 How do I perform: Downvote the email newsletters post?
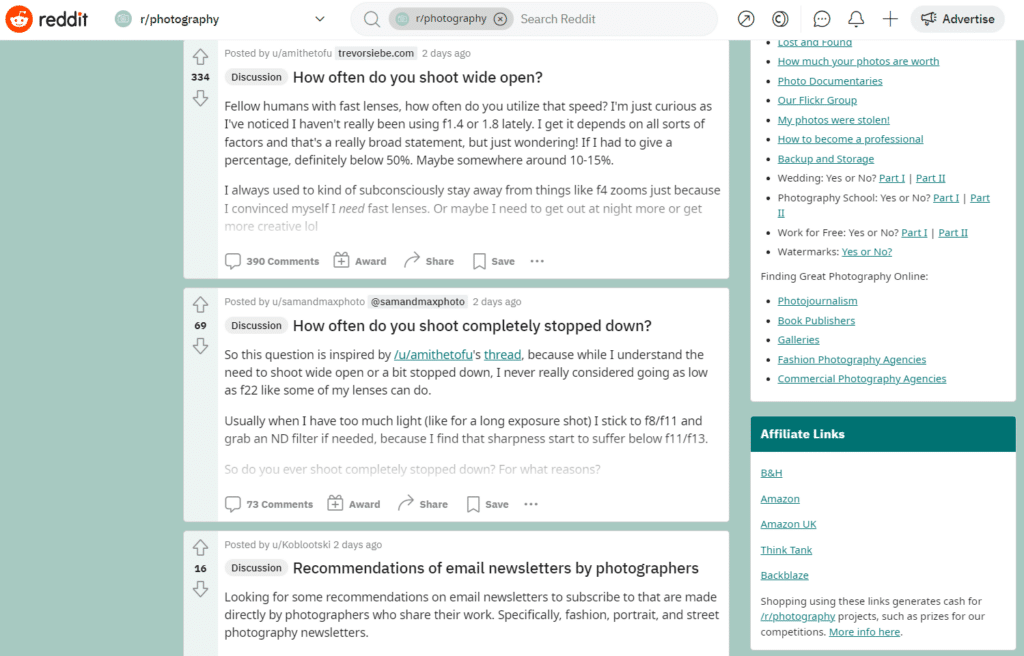pos(200,589)
